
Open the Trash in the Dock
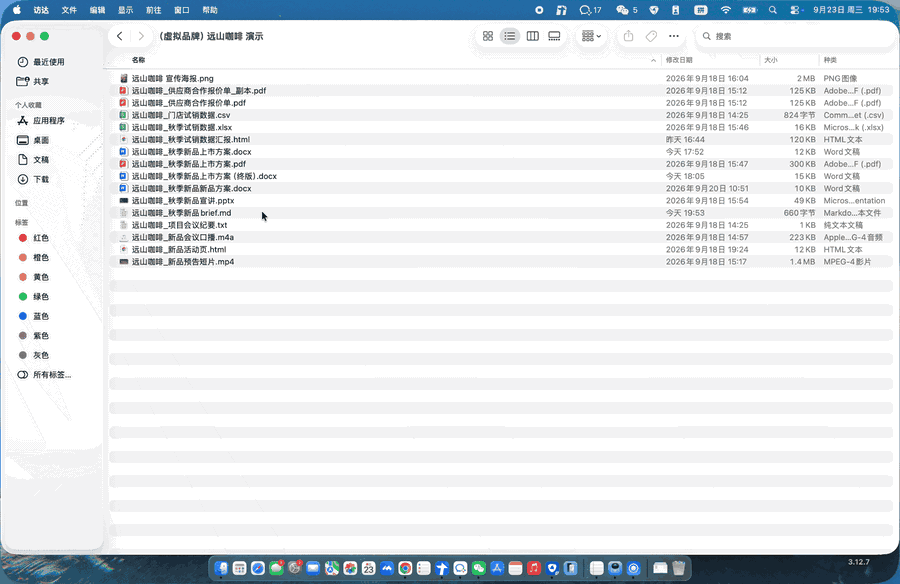tap(678, 568)
